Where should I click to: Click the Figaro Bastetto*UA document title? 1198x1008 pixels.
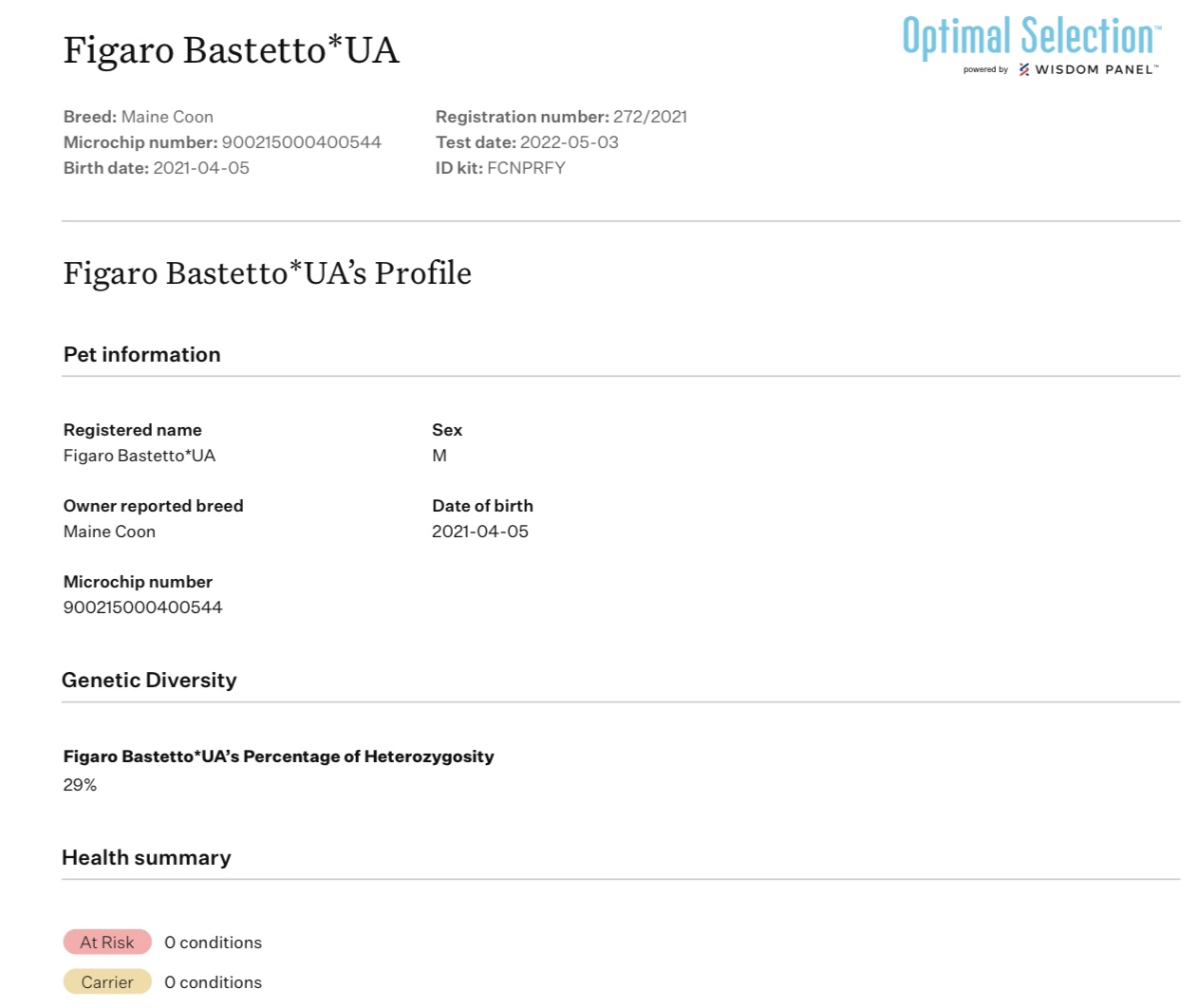(231, 50)
